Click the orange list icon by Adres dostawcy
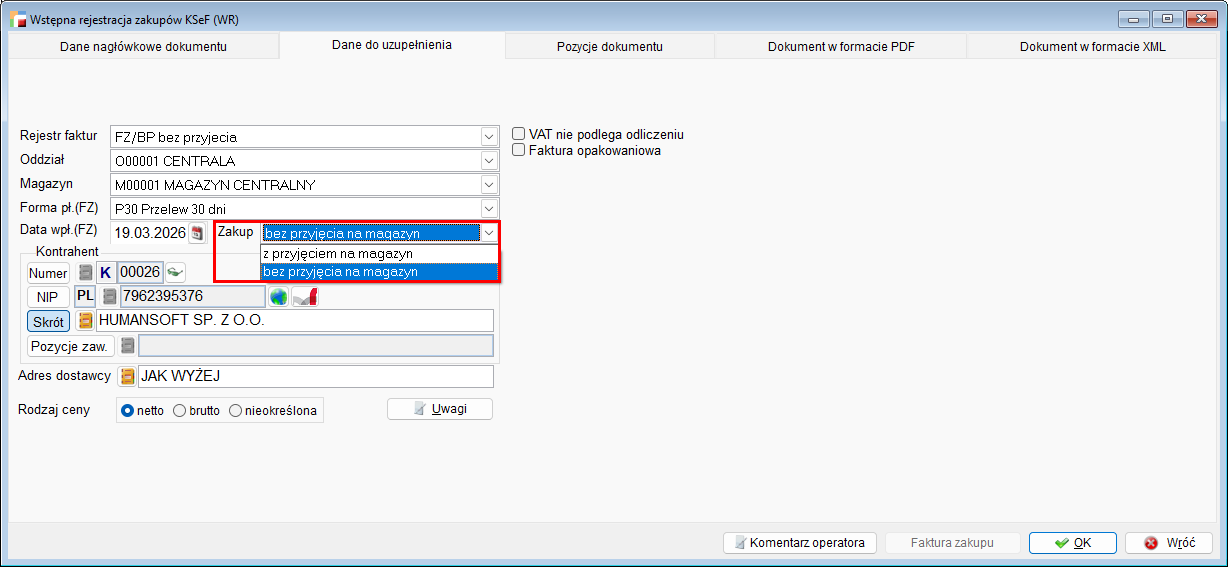Viewport: 1228px width, 567px height. tap(127, 377)
